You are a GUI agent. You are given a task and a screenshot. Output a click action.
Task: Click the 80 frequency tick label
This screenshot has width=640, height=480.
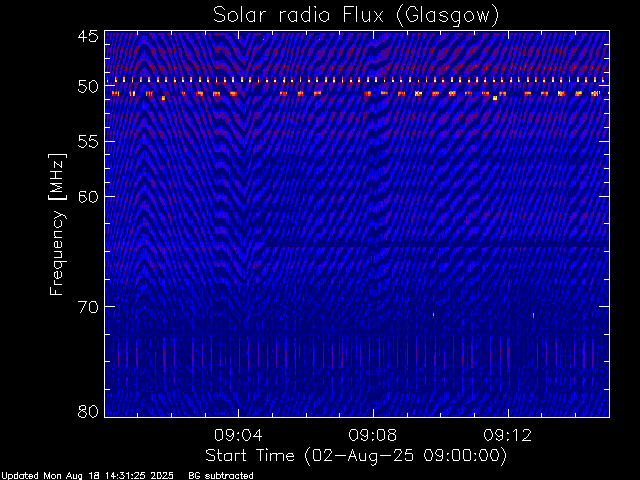coord(88,411)
